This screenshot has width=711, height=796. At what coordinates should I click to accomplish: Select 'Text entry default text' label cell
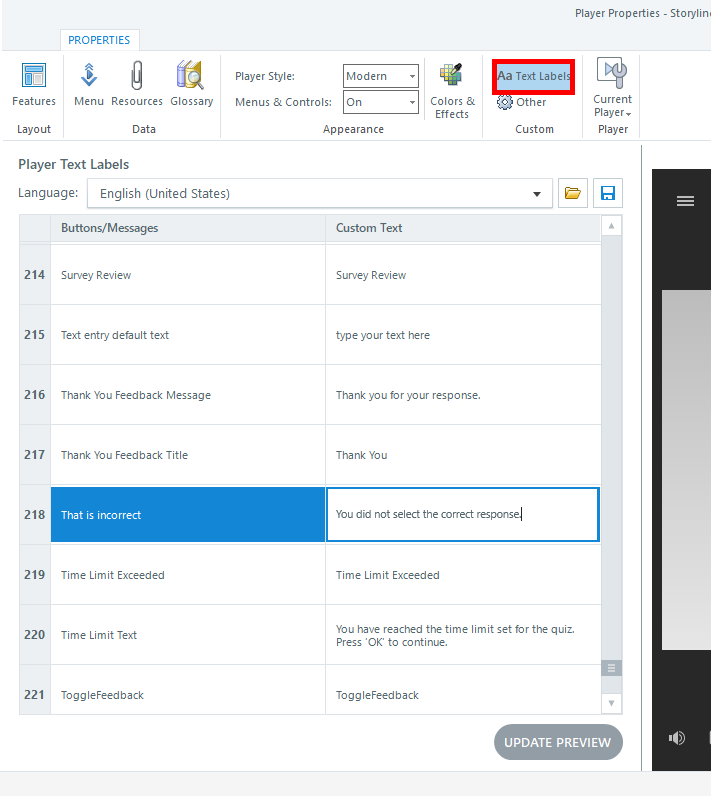pyautogui.click(x=188, y=335)
